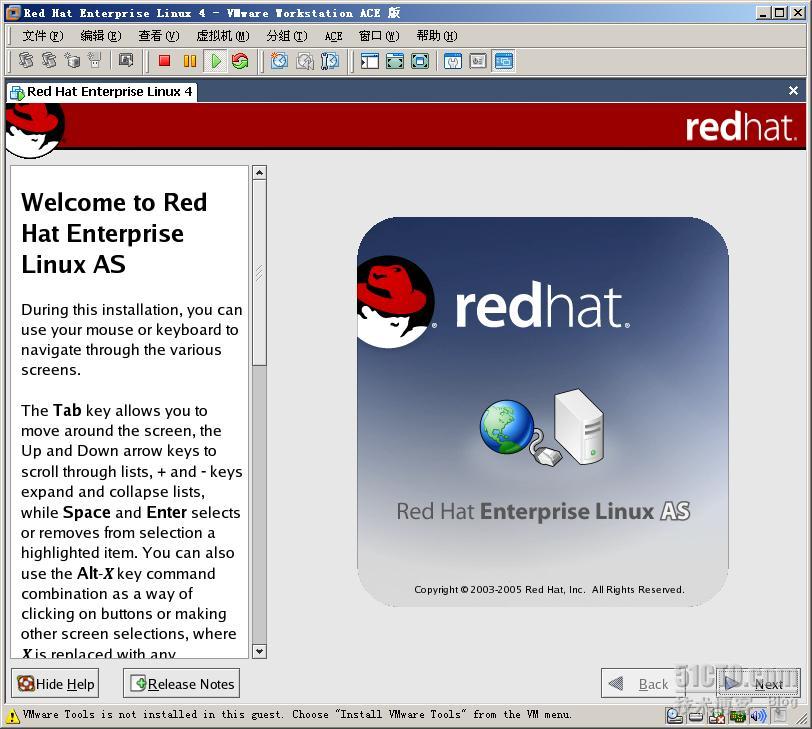The height and width of the screenshot is (729, 812).
Task: Click the Red Hat Enterprise Linux AS splash image
Action: point(543,412)
